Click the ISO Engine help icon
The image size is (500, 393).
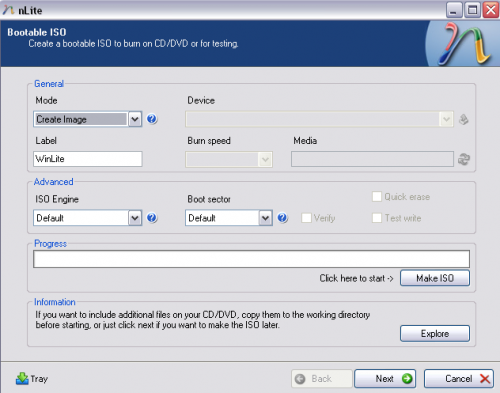click(152, 218)
